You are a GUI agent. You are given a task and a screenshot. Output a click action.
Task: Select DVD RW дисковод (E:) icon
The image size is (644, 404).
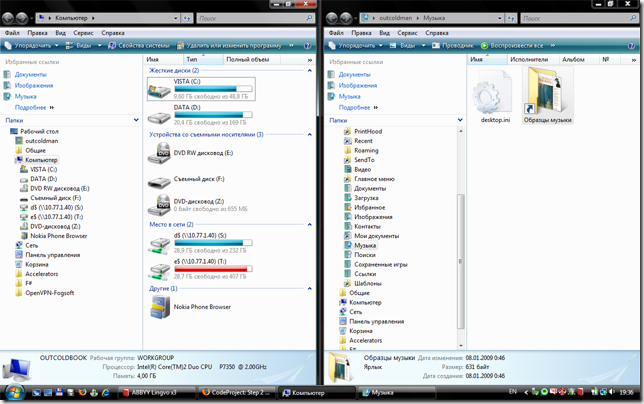point(159,153)
